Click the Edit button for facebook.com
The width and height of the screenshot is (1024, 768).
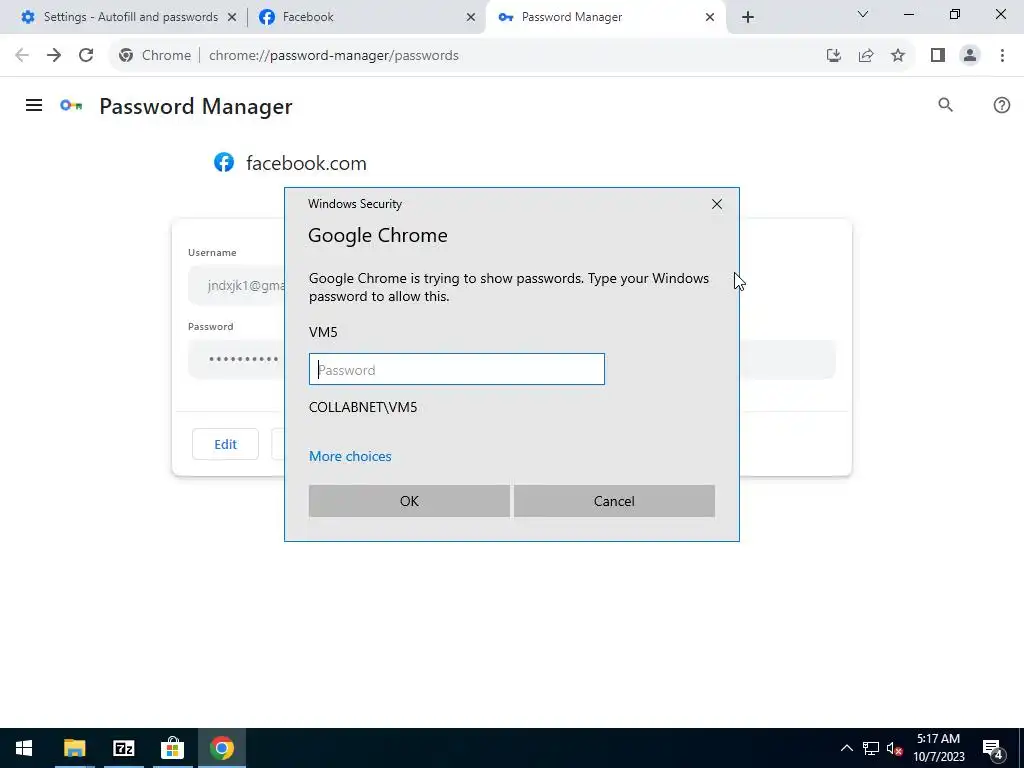pyautogui.click(x=225, y=444)
